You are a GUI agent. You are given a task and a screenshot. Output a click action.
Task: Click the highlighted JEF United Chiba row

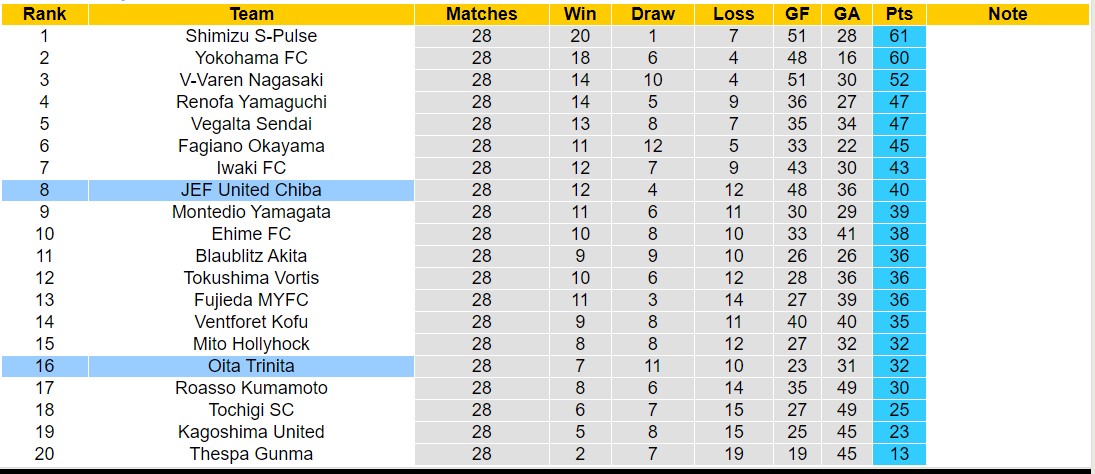point(251,190)
